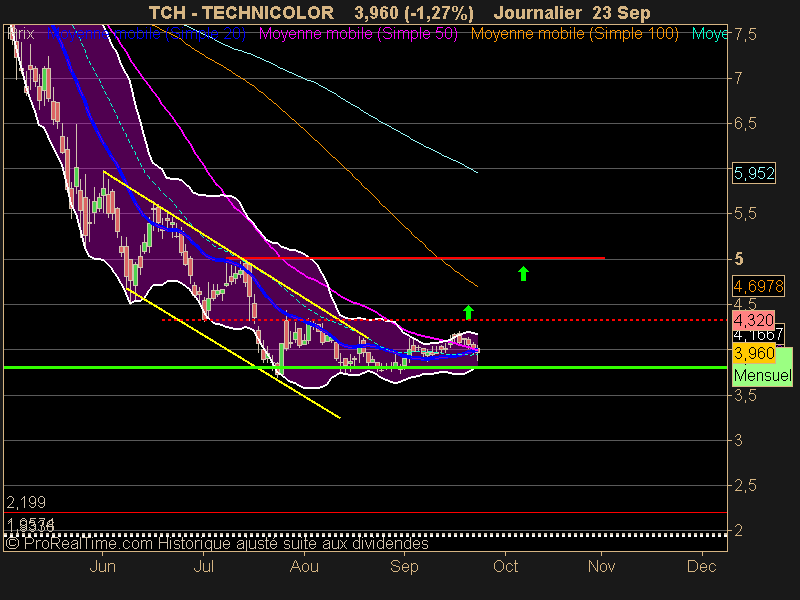Click the 'Journalier 23 Sep' timeframe text
This screenshot has height=600, width=800.
coord(572,13)
